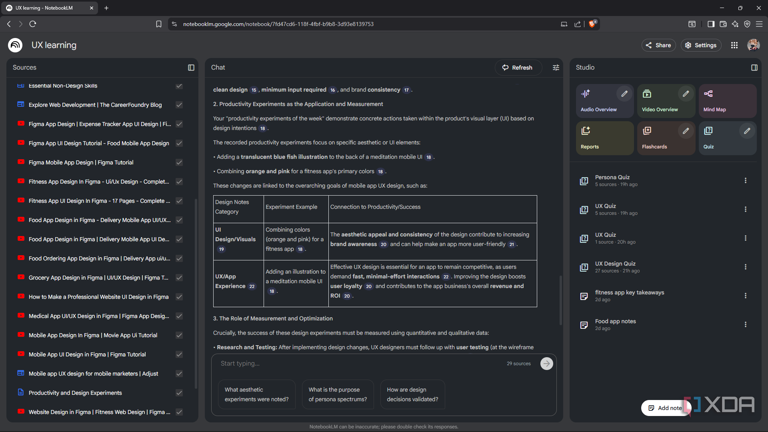Uncheck Website Design in Figma Fitness source
Screen dimensions: 768x432
(x=179, y=412)
